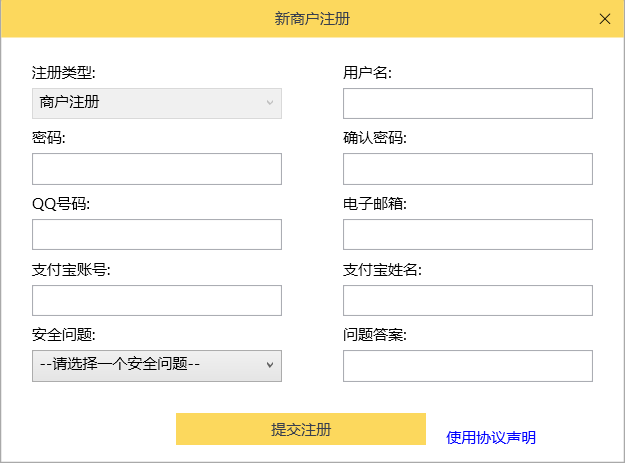
Task: Click the 注册类型 label
Action: click(x=64, y=72)
